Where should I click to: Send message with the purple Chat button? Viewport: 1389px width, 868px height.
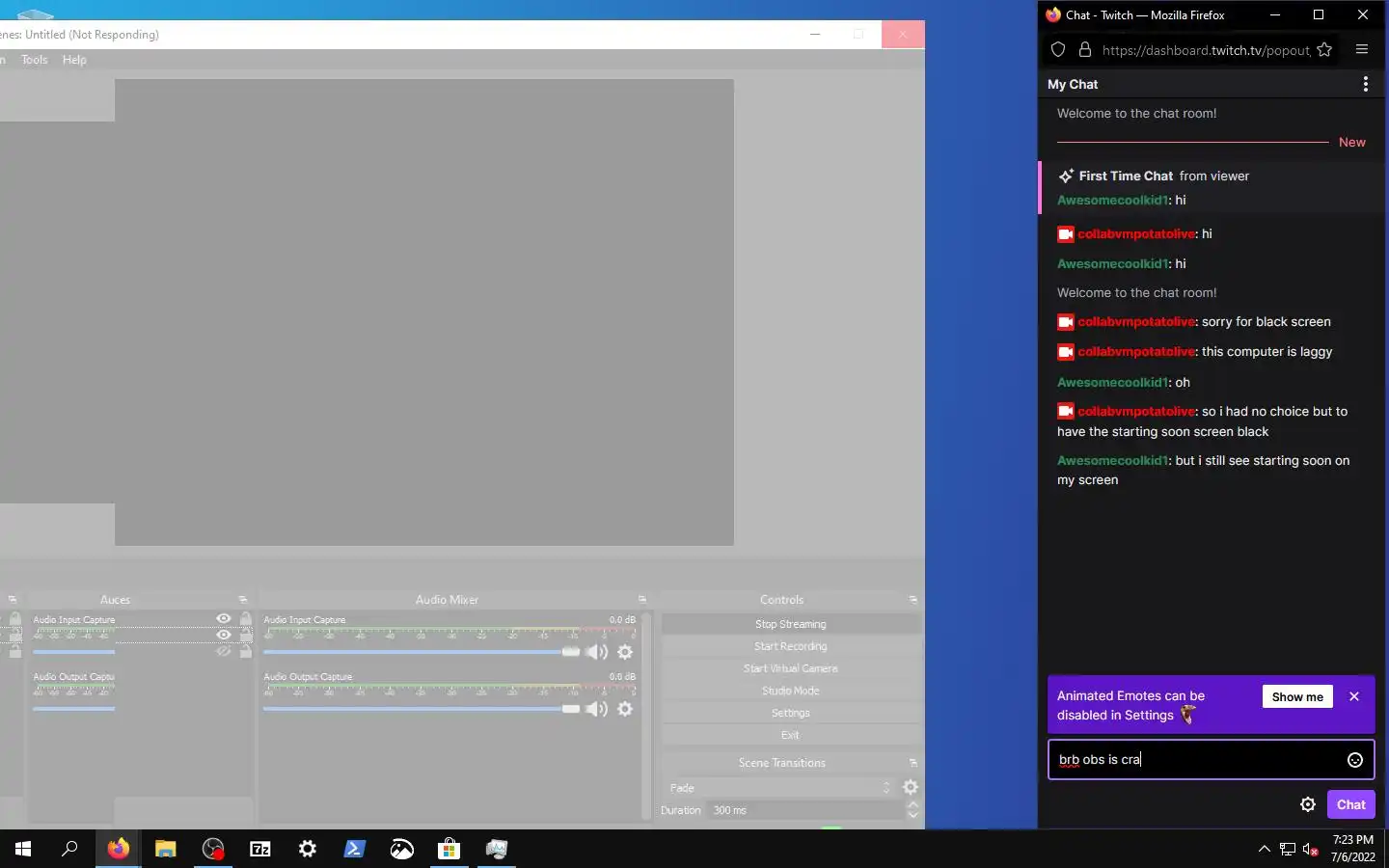[x=1350, y=804]
